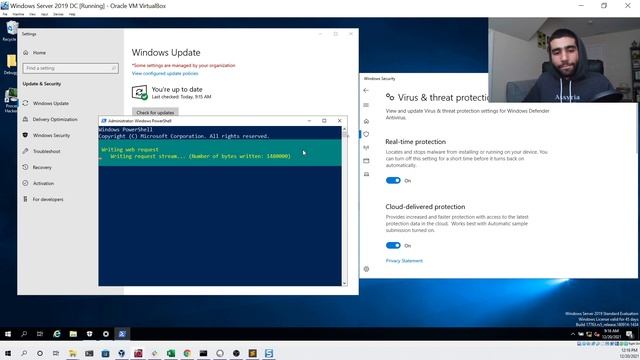Click 'Update & Security' sidebar heading
Viewport: 640px width, 360px height.
tap(42, 84)
